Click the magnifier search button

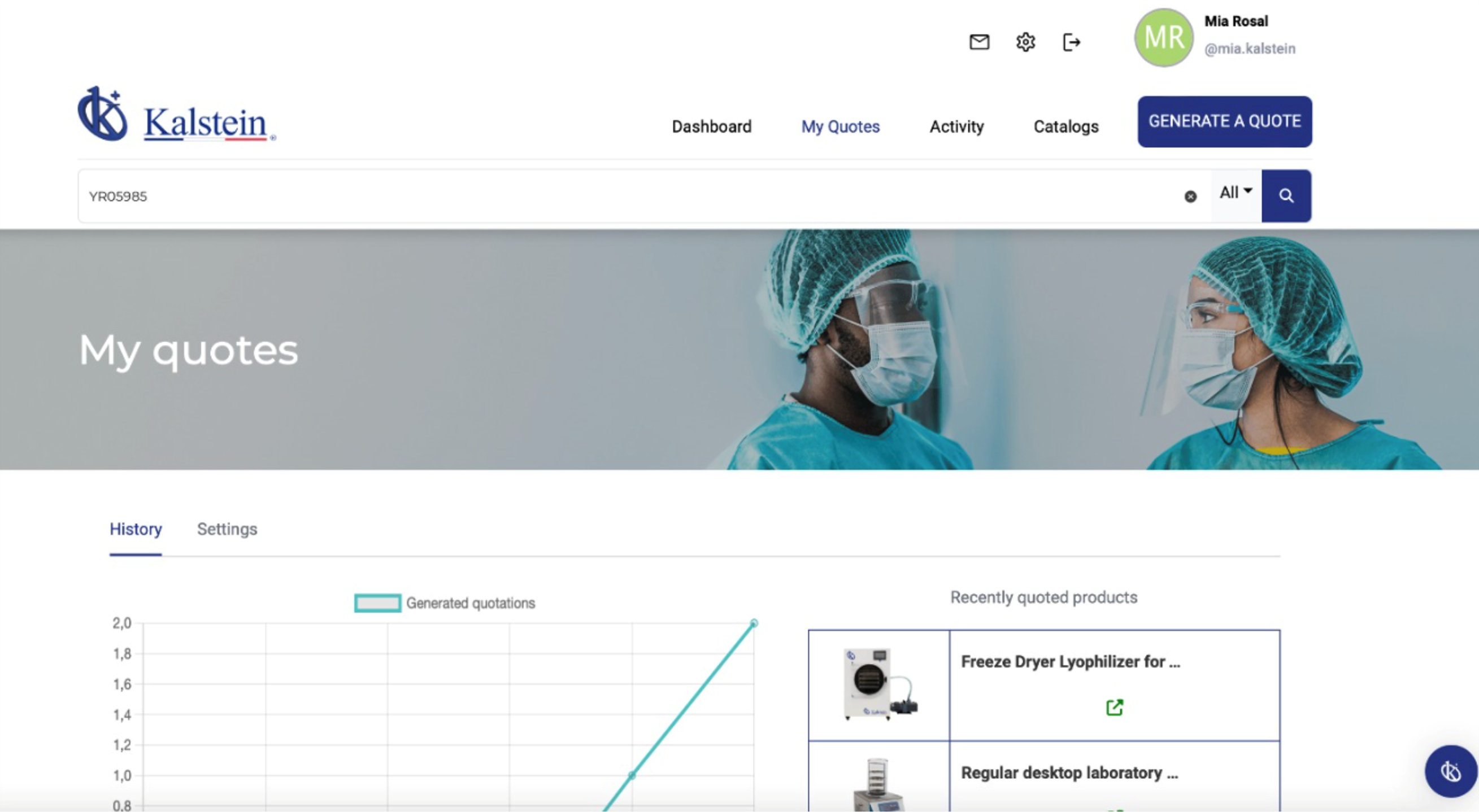coord(1286,196)
